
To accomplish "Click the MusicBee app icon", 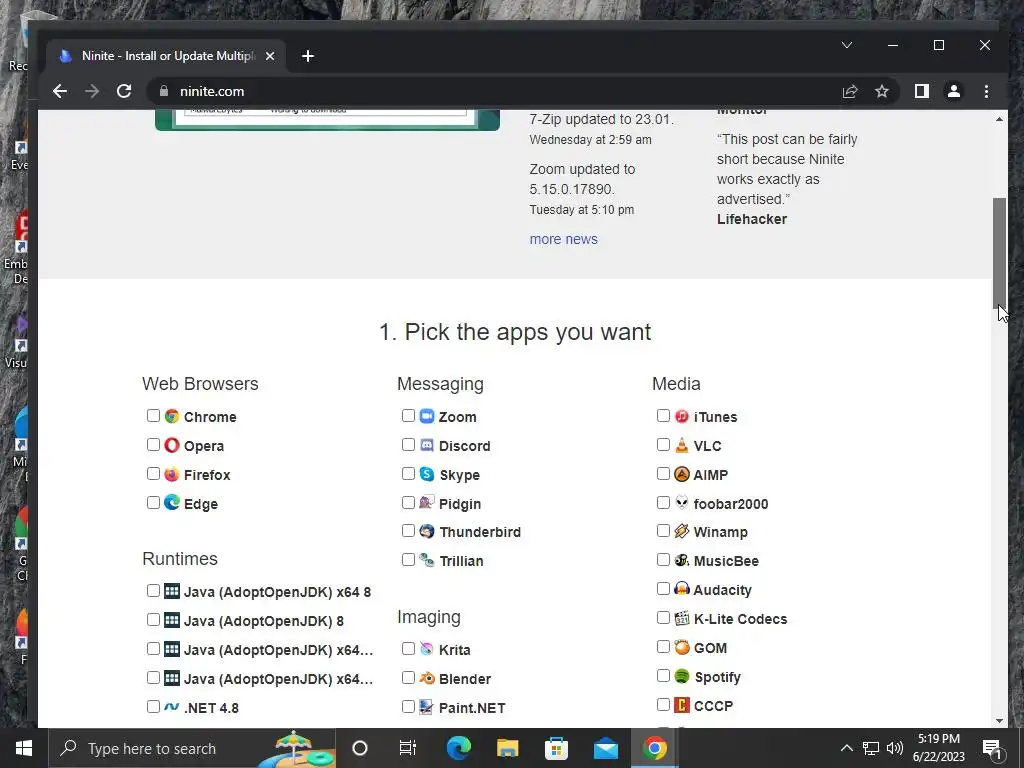I will (x=682, y=560).
